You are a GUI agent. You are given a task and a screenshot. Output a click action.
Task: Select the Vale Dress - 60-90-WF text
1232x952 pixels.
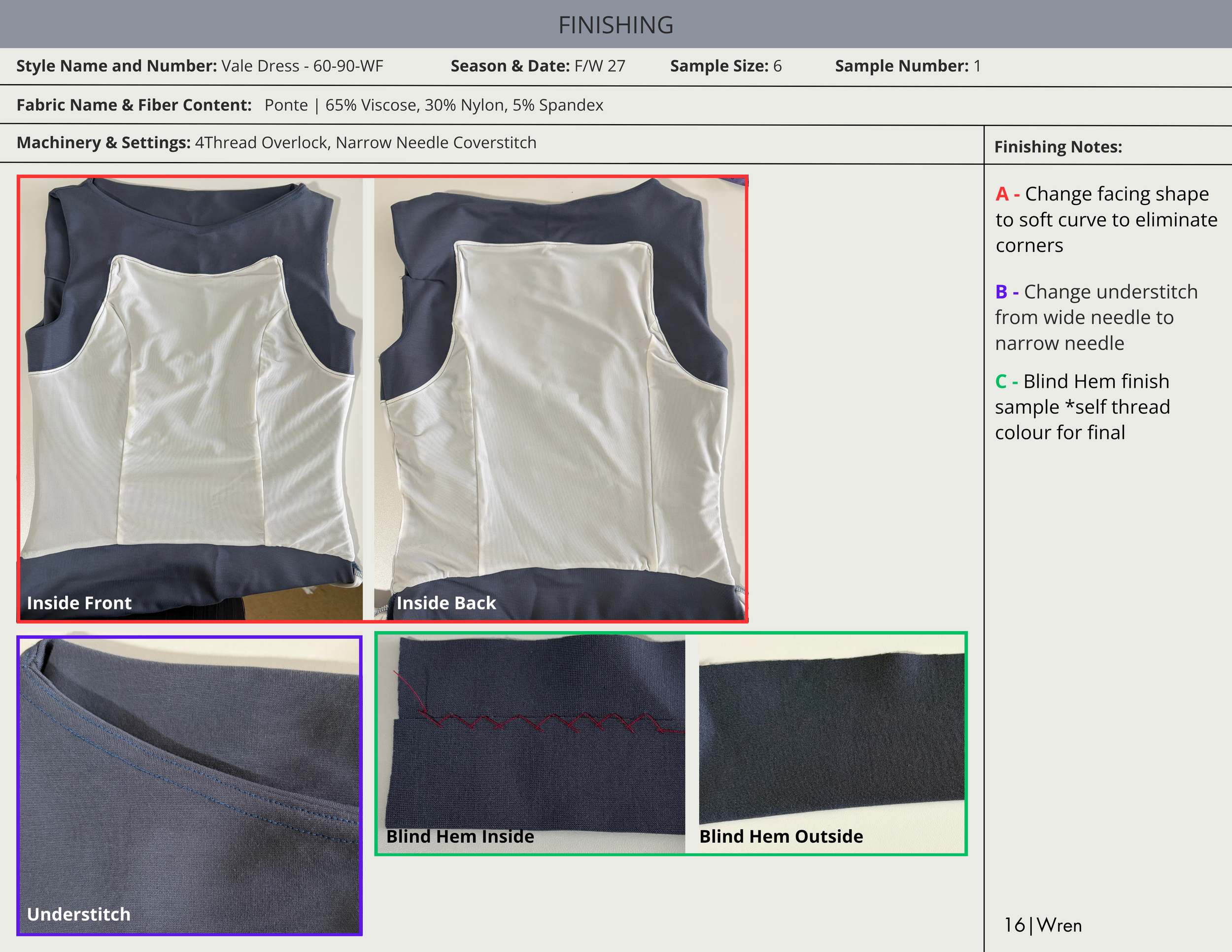302,66
